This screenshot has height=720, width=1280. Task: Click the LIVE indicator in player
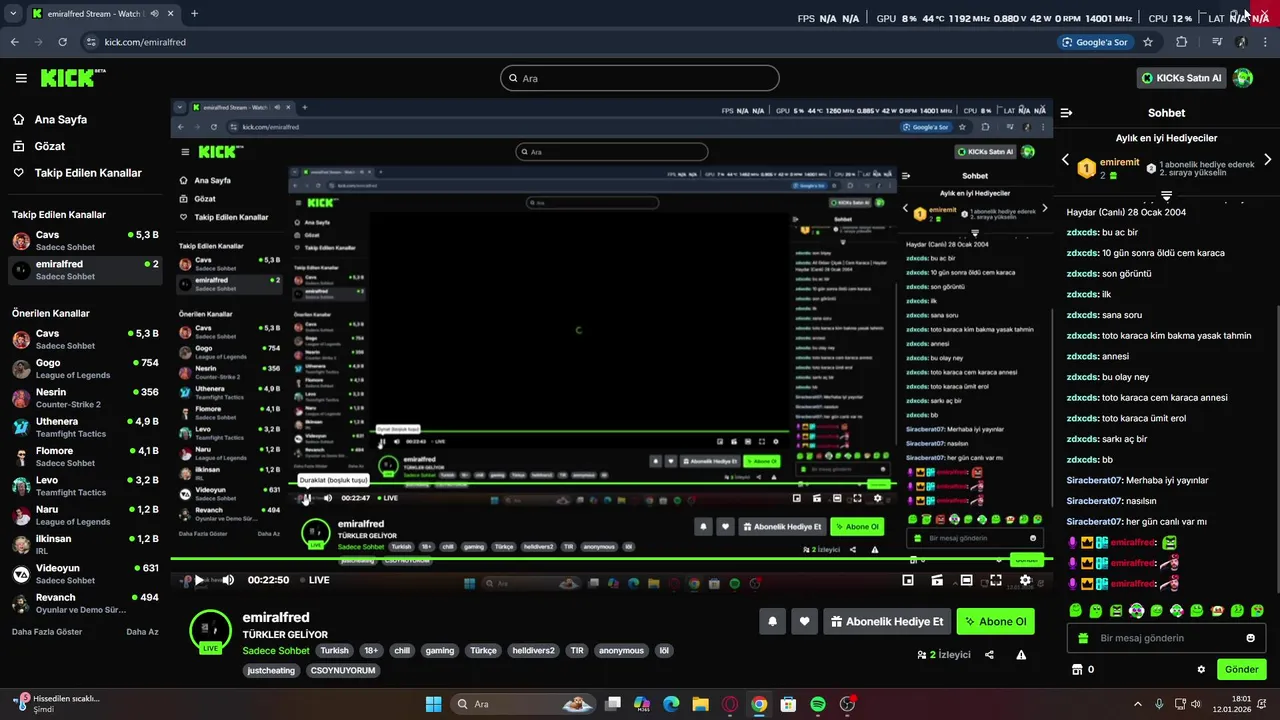tap(314, 580)
